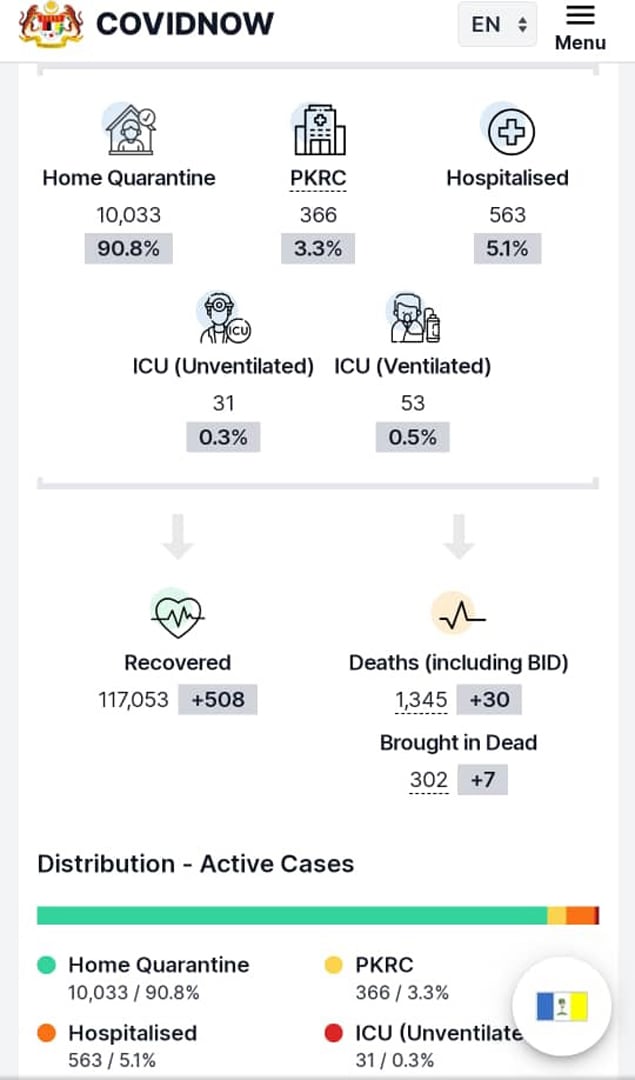
Task: Click the Deaths pulse line icon
Action: (459, 614)
